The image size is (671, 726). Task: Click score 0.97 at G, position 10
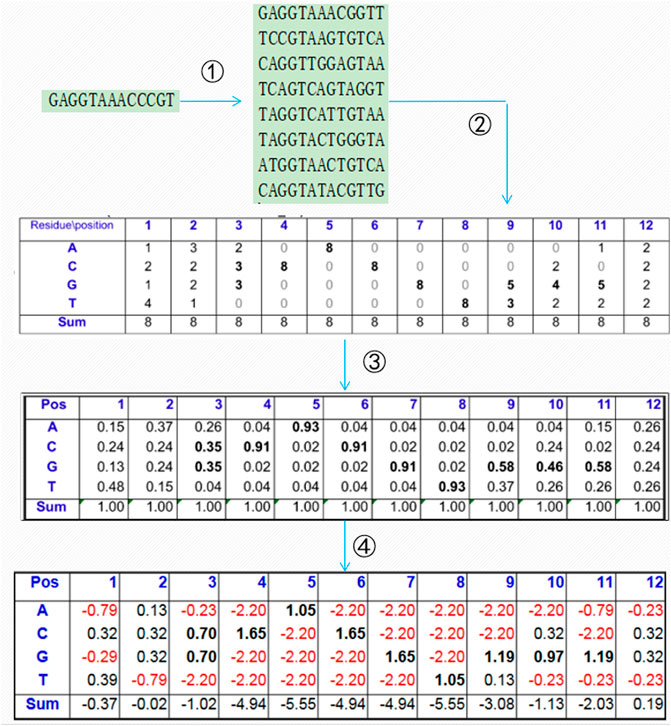click(x=549, y=657)
